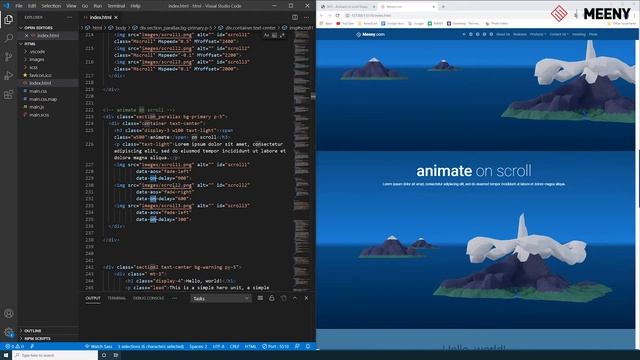Toggle output scroll lock icon
This screenshot has width=640, height=360.
point(272,298)
